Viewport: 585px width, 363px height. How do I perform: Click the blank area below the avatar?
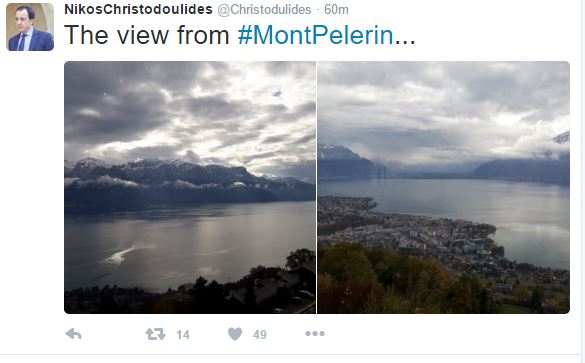pyautogui.click(x=30, y=187)
